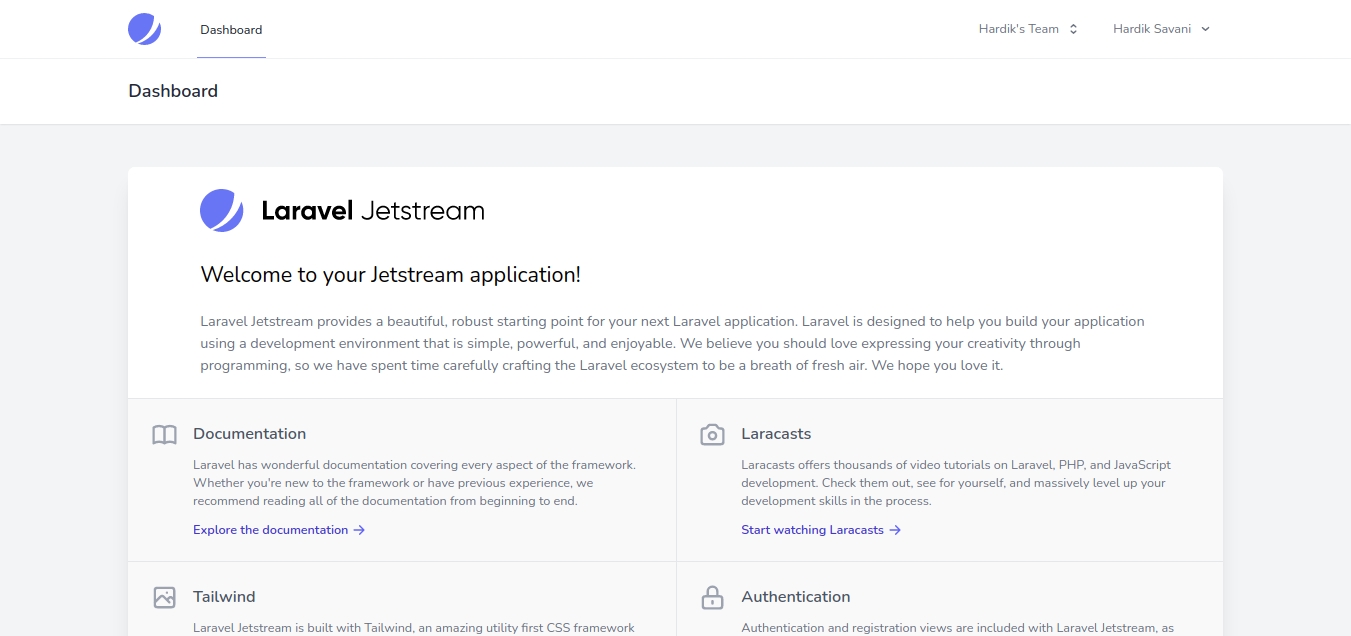
Task: Click the 'Welcome to your Jetstream application!' heading
Action: click(x=390, y=275)
